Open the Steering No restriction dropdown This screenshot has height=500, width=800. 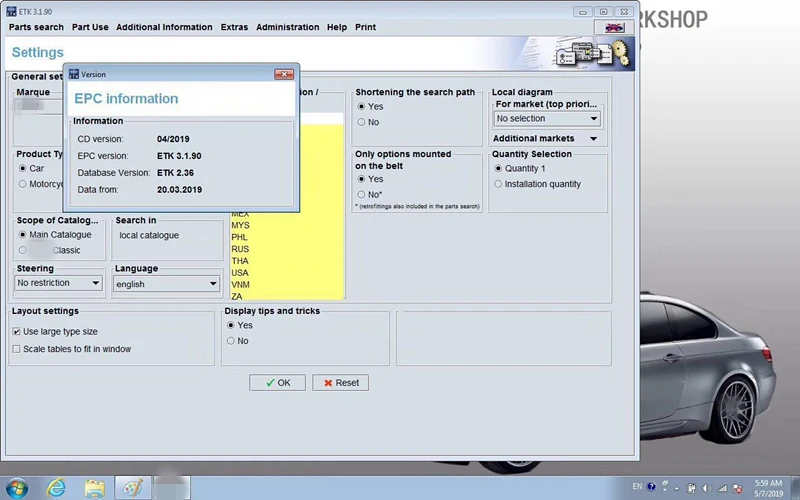click(x=58, y=283)
